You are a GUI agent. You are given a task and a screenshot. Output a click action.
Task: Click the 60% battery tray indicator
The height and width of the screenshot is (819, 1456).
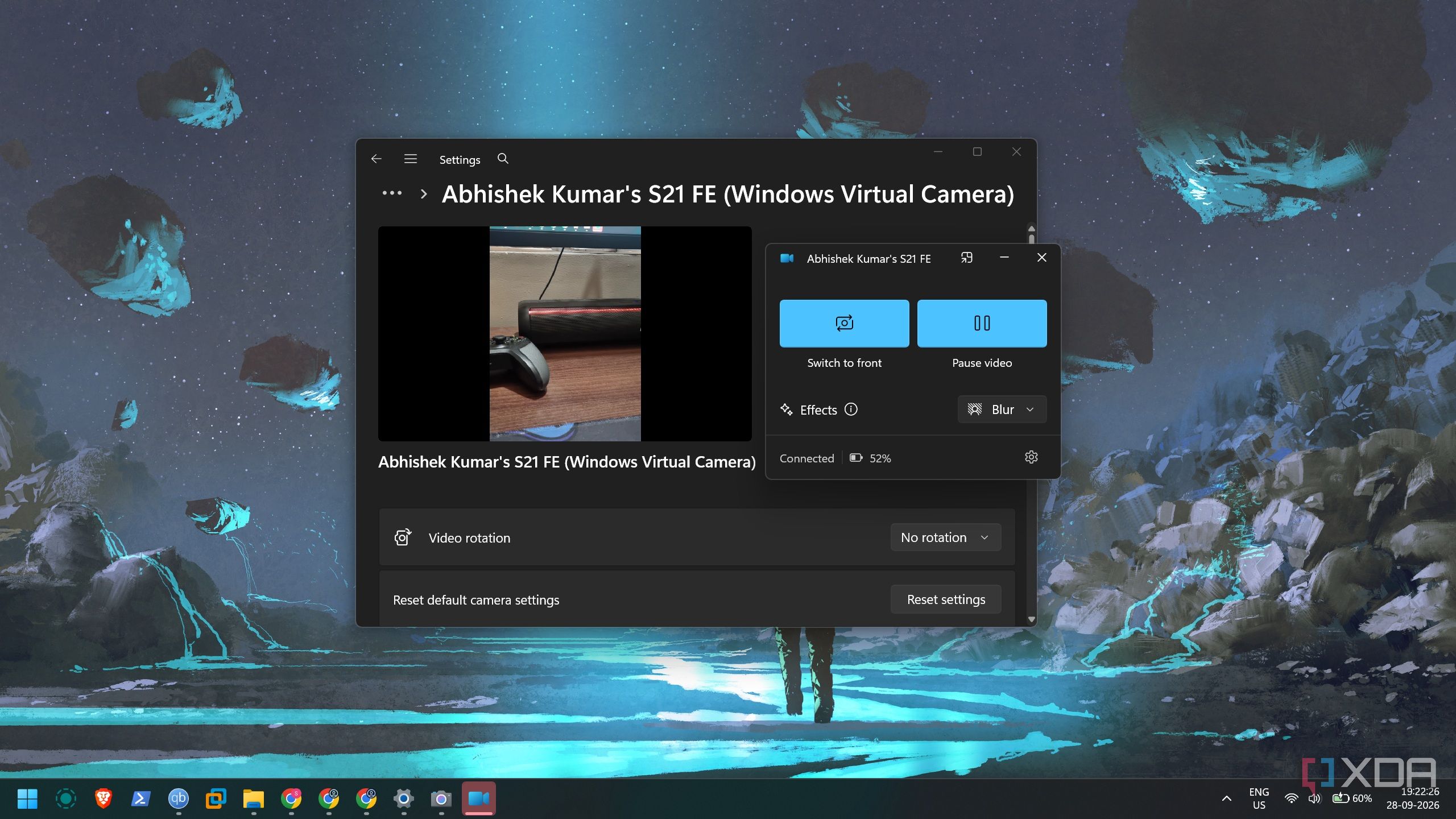(1352, 799)
